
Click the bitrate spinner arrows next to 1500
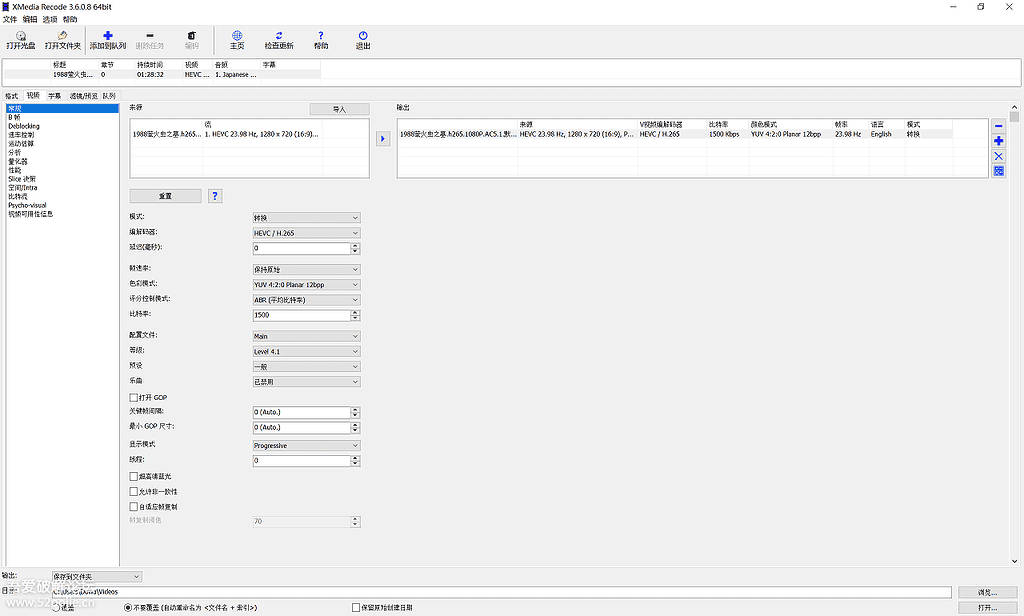pos(355,315)
